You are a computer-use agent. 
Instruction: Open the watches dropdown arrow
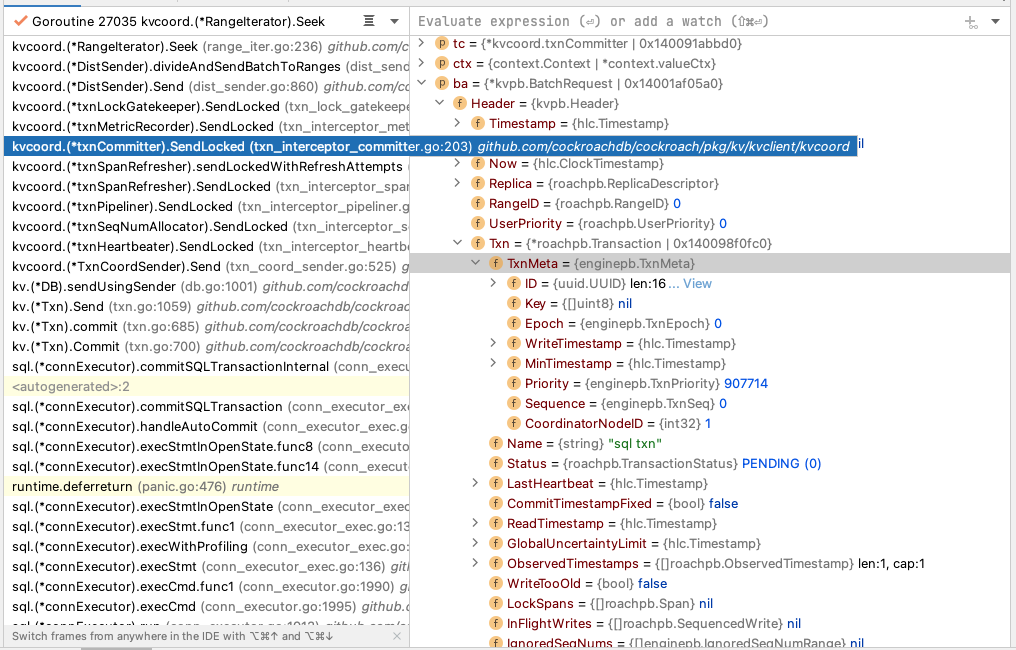(994, 21)
